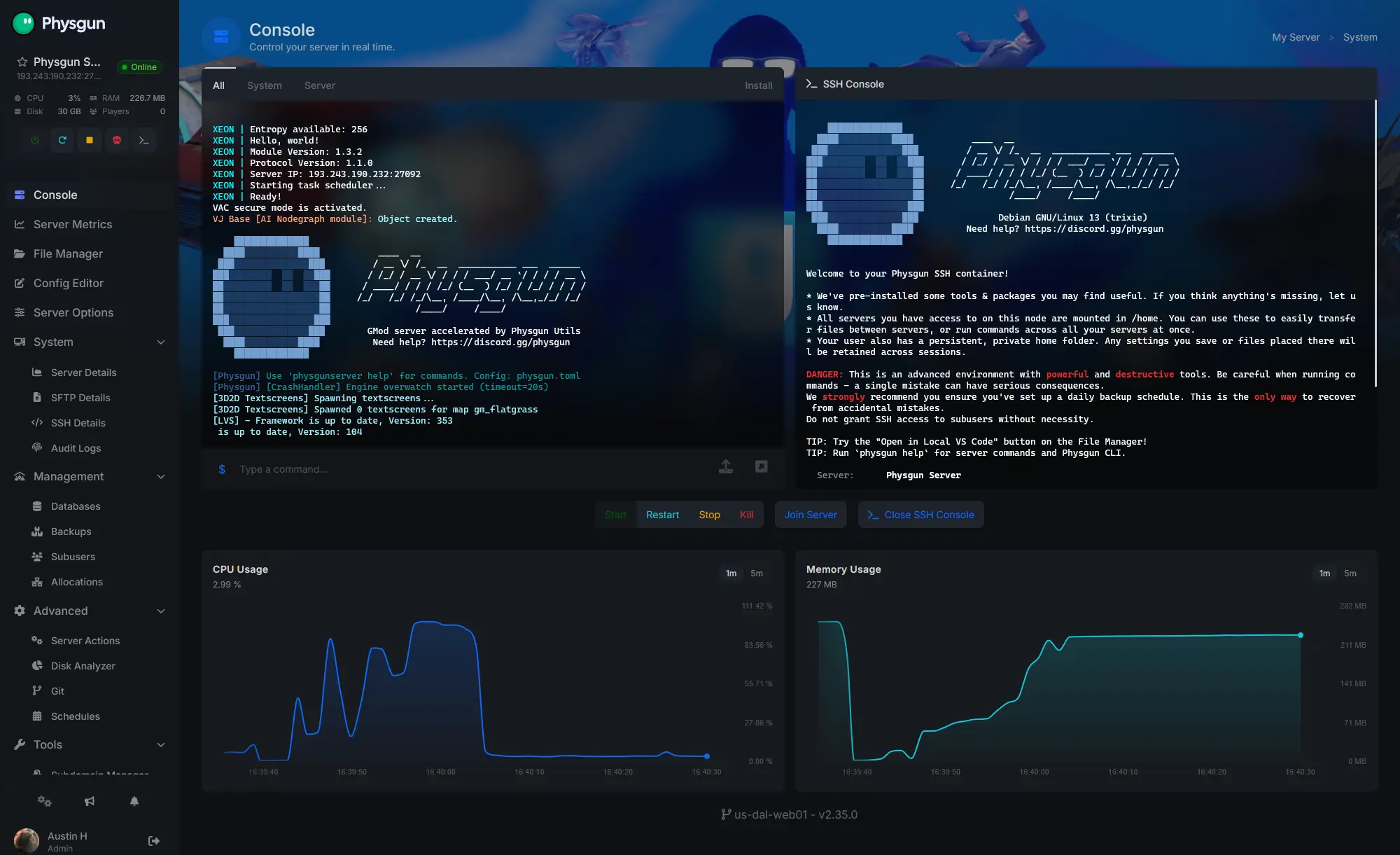Open the Console page in sidebar

click(x=90, y=195)
